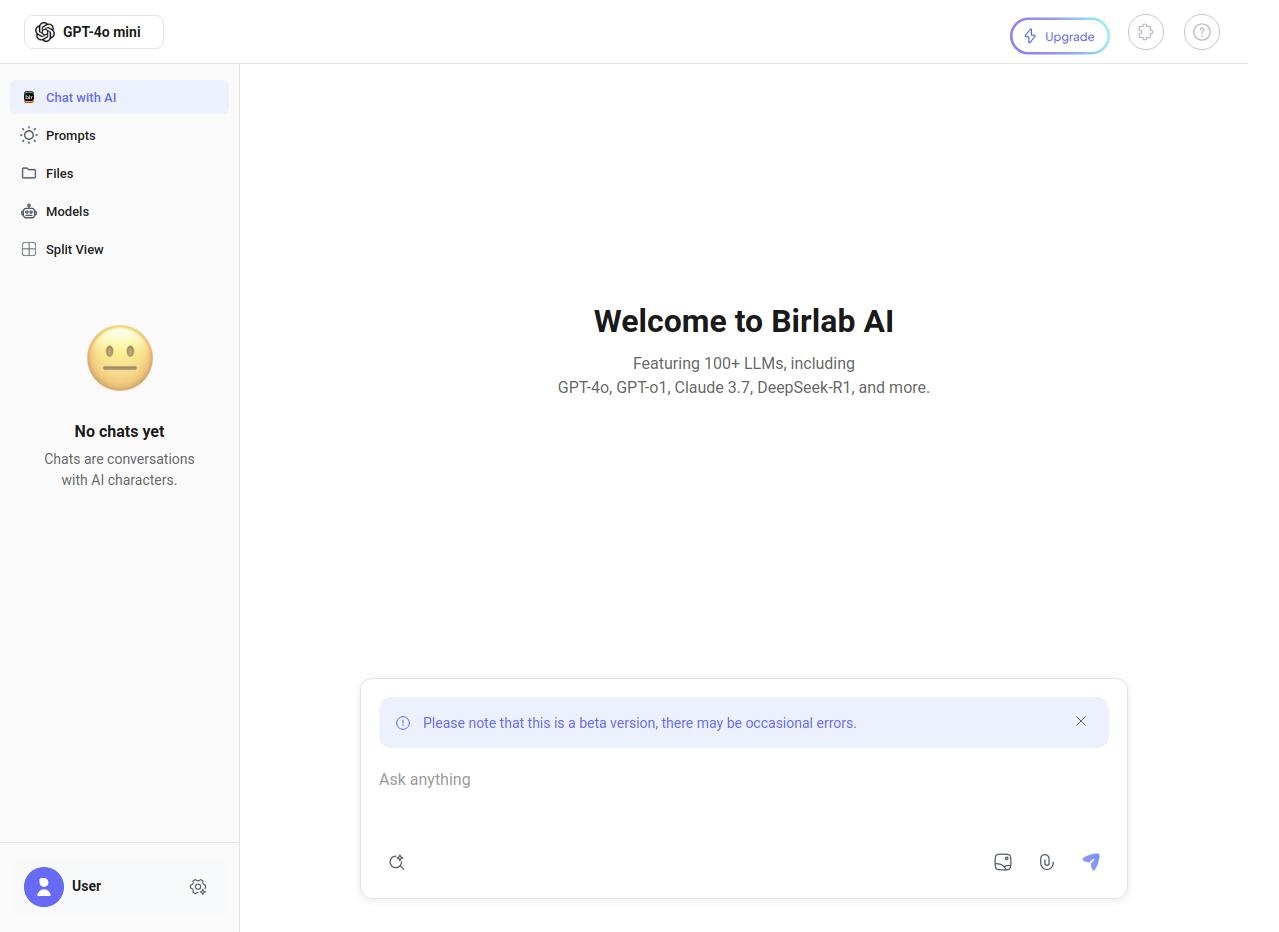
Task: Switch to Split View
Action: point(74,249)
